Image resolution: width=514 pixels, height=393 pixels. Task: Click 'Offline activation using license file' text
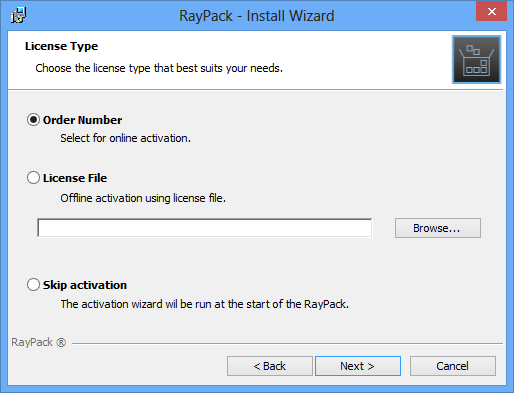click(x=143, y=198)
